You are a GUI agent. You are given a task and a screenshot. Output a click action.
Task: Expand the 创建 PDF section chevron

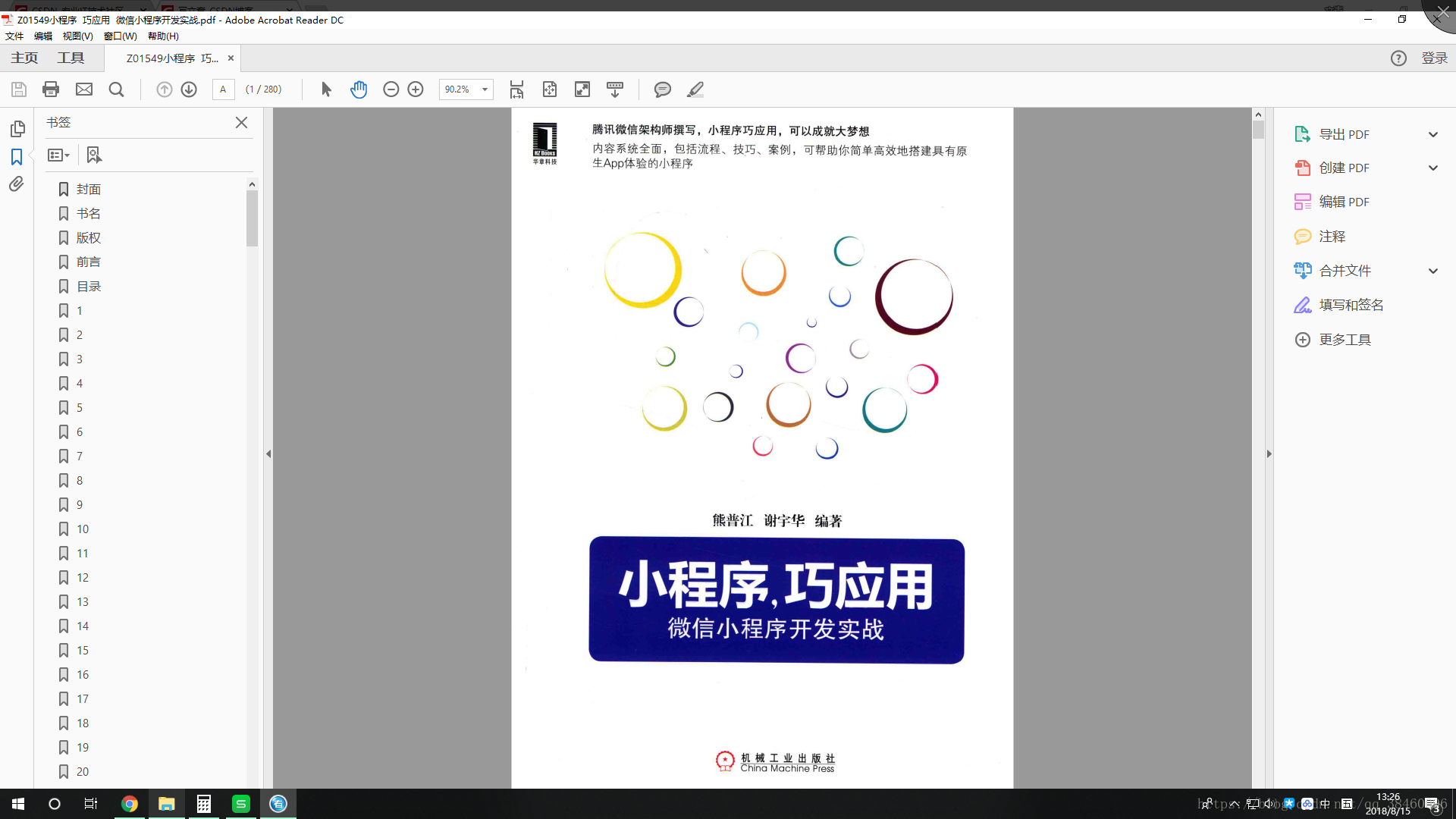(1433, 168)
